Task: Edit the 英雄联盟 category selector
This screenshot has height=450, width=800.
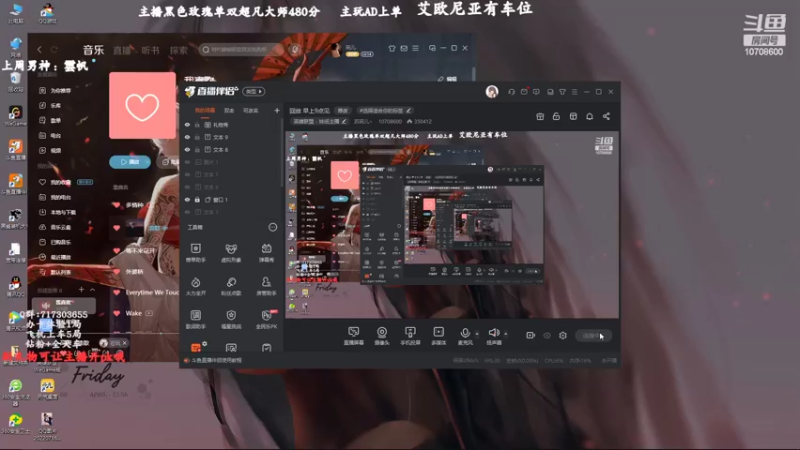Action: click(320, 121)
